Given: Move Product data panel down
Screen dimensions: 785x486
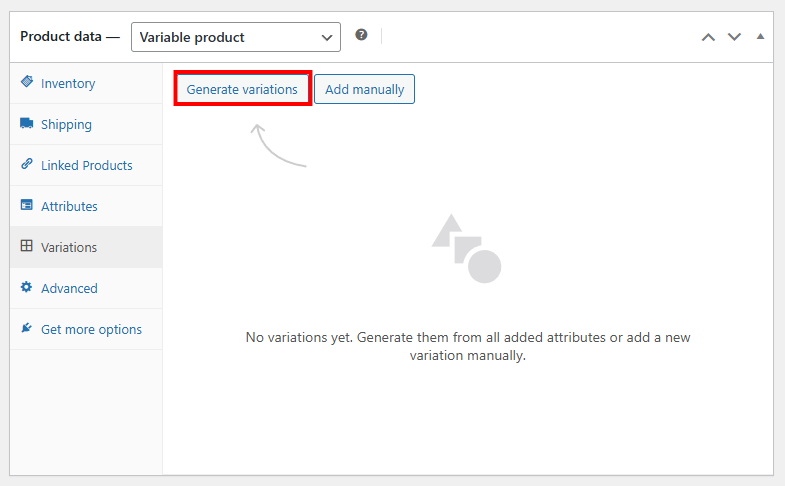Looking at the screenshot, I should coord(734,37).
